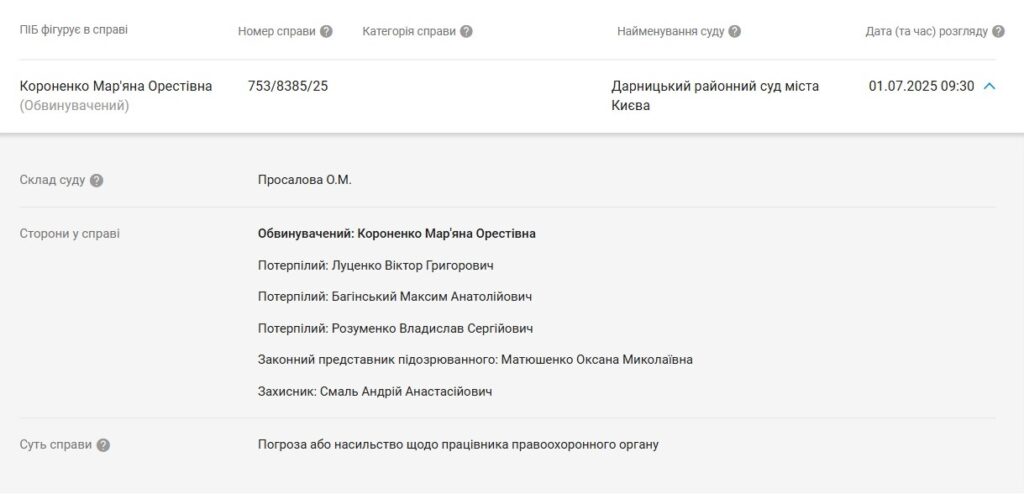Click Дарницький районний суд міста Києва

[x=715, y=95]
